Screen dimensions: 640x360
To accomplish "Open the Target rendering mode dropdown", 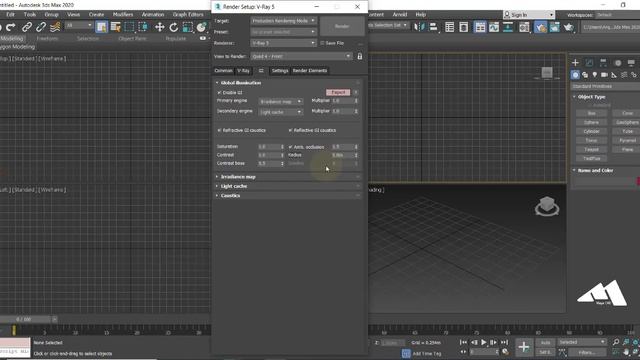I will 284,20.
